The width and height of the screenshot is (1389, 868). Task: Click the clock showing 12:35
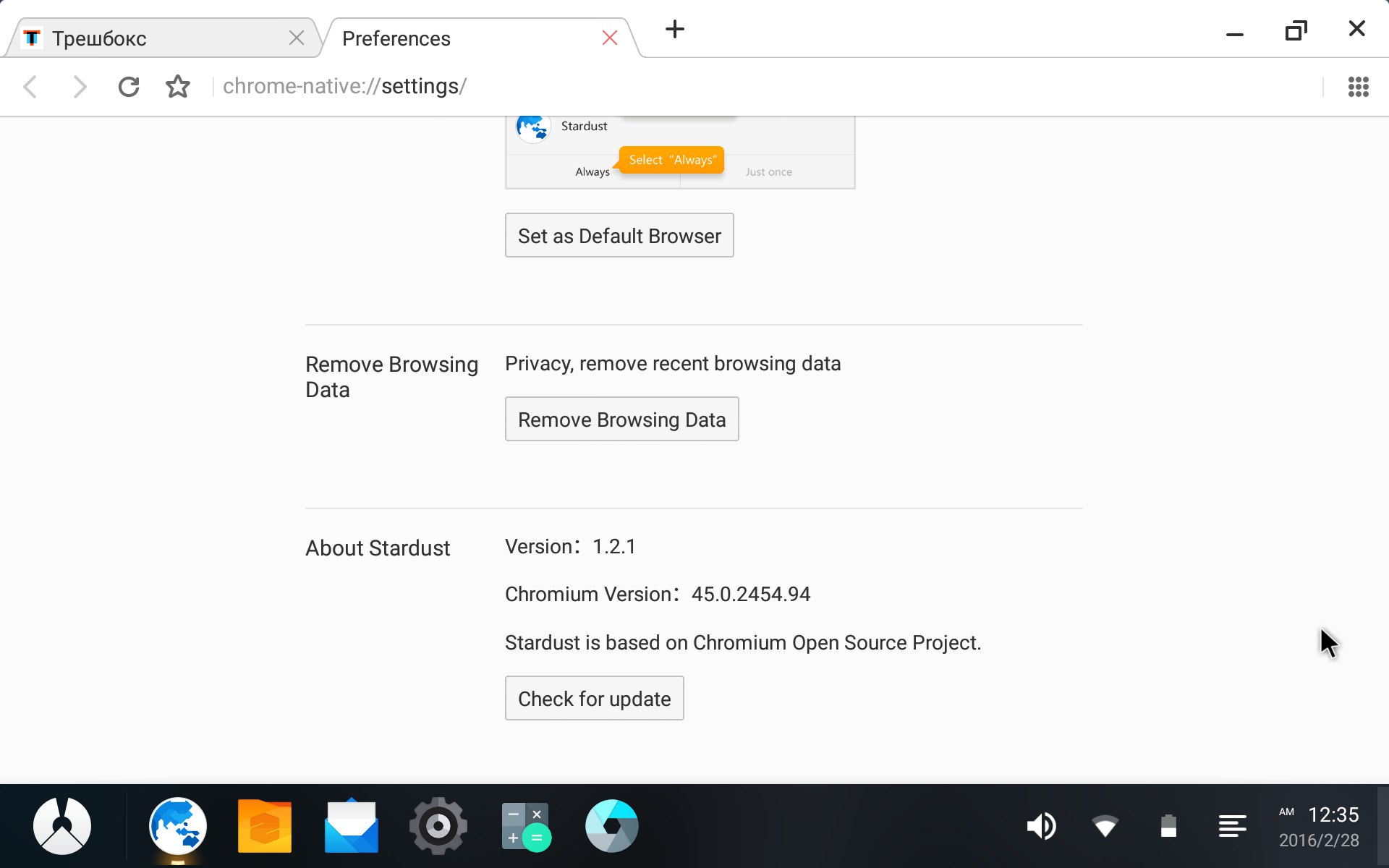coord(1333,814)
